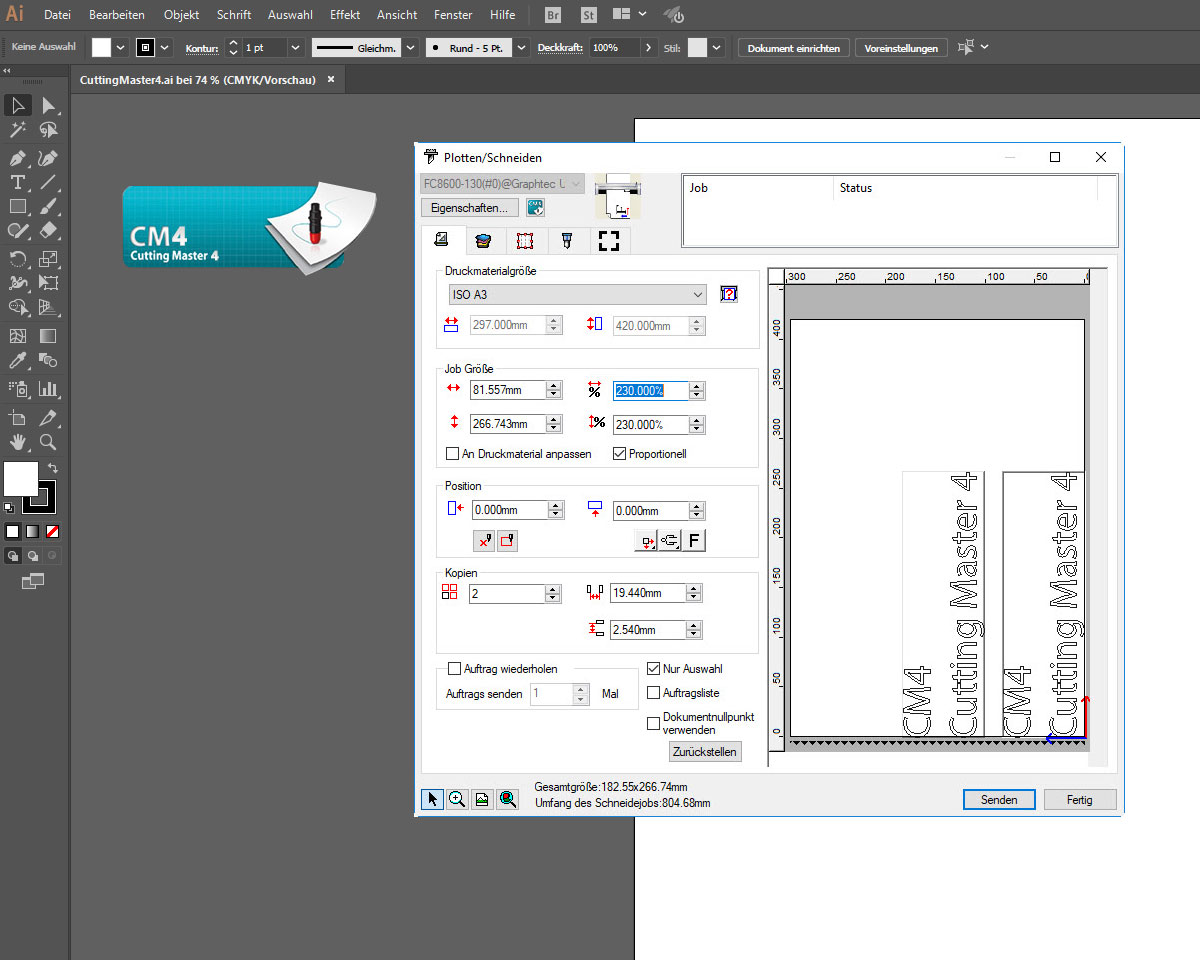Open the plotter selection dropdown FC8600-130

503,184
